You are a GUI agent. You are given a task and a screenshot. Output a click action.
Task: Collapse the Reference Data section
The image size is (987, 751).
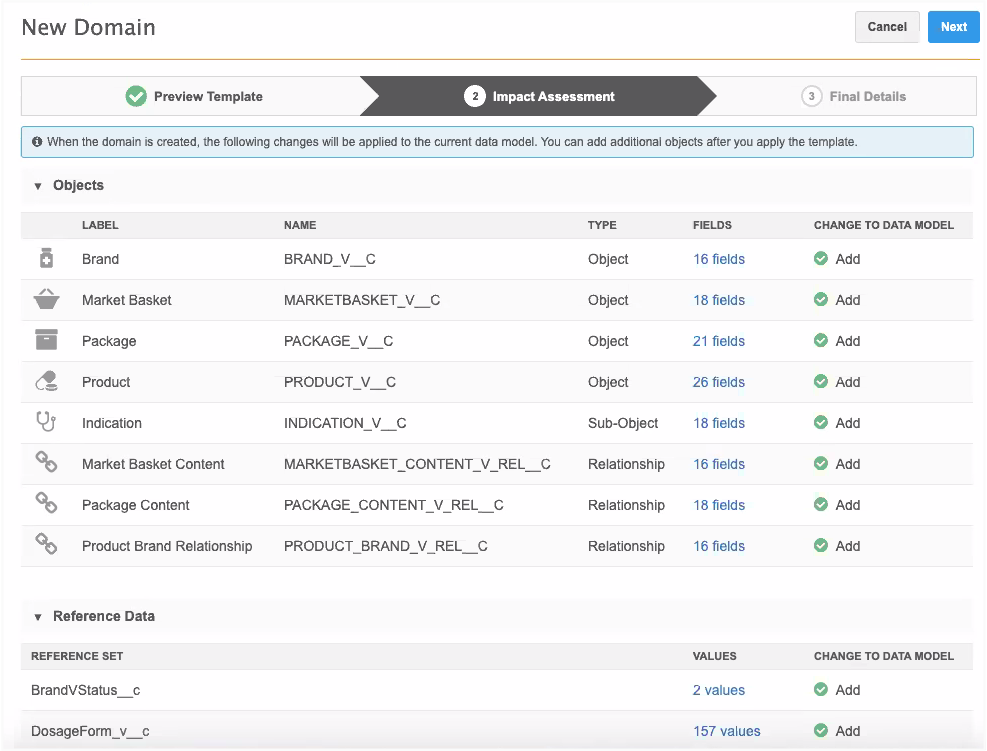coord(38,617)
